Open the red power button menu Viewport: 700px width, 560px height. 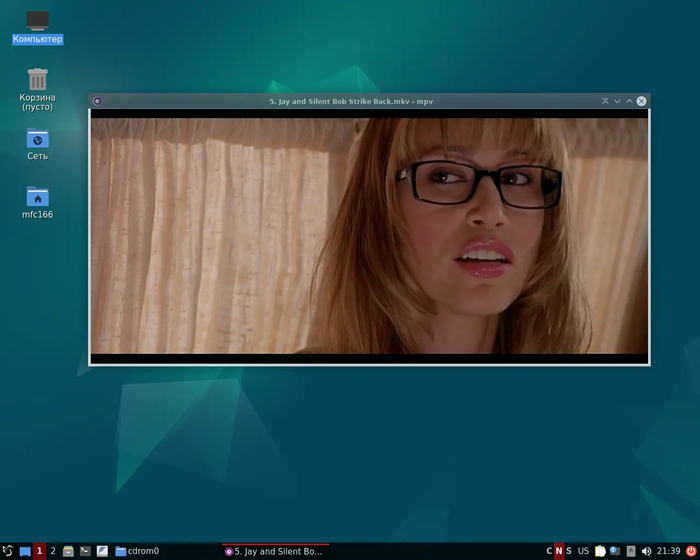coord(691,551)
